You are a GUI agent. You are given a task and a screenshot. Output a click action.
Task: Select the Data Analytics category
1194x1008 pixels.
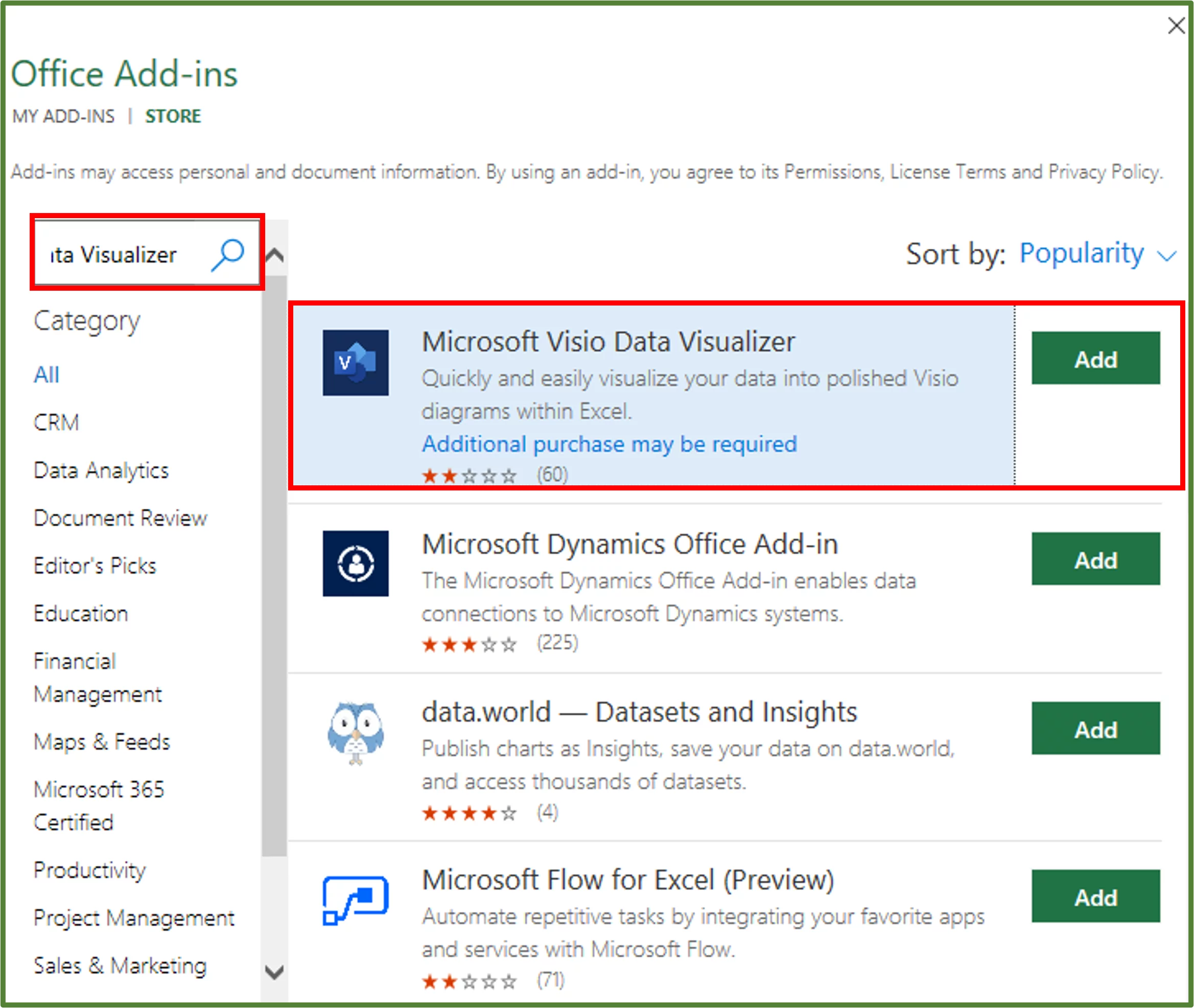(101, 471)
